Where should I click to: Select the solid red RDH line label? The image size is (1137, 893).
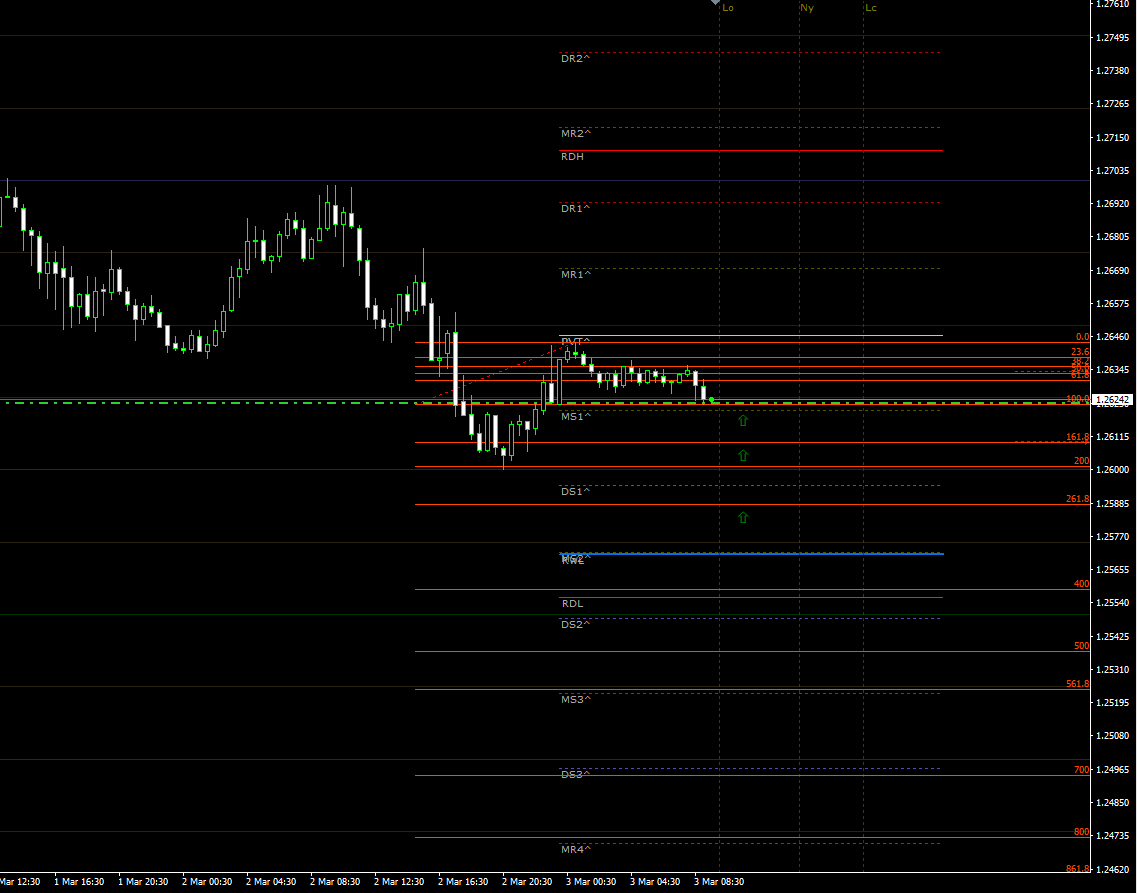(x=572, y=157)
